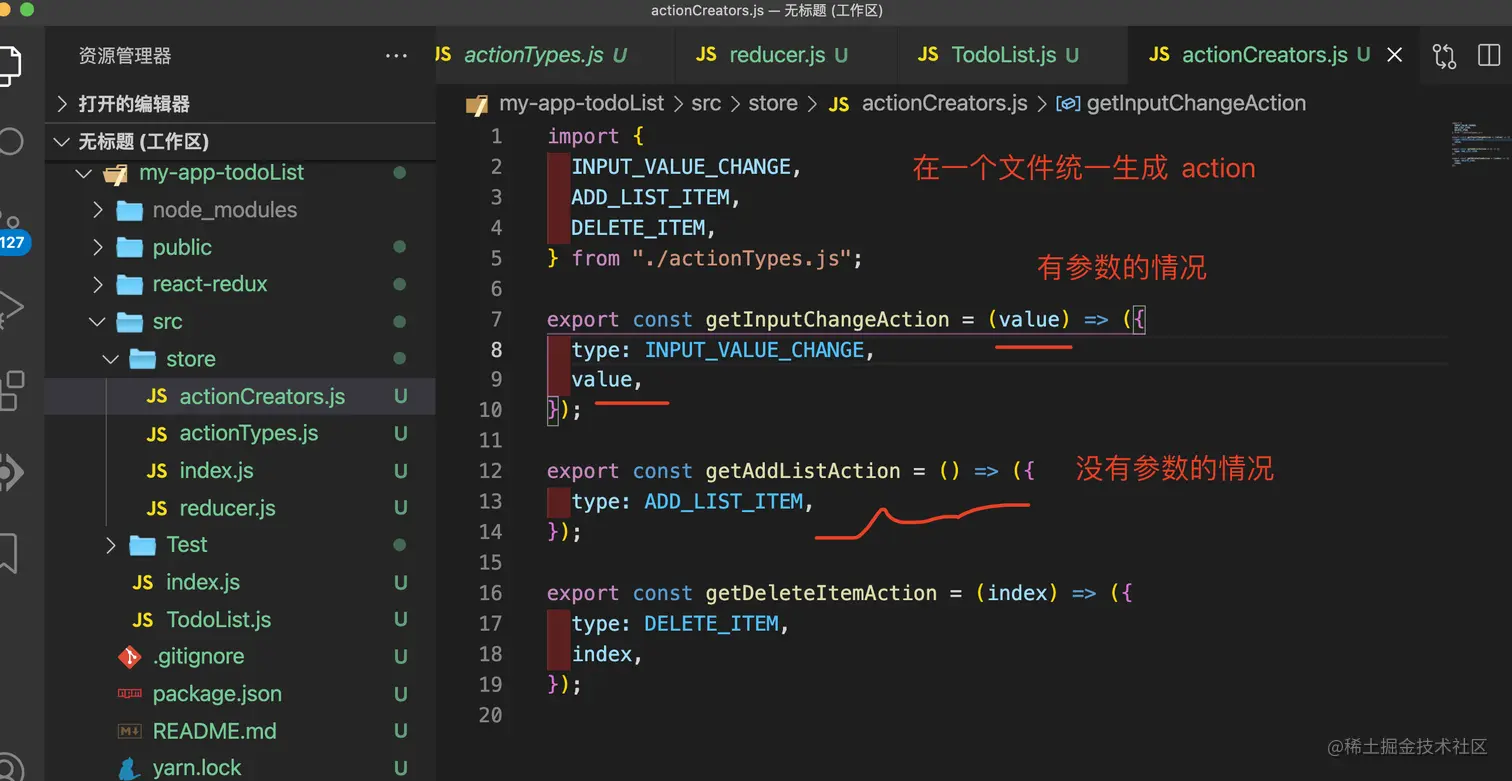Open index.js listed below the Test folder

point(203,582)
